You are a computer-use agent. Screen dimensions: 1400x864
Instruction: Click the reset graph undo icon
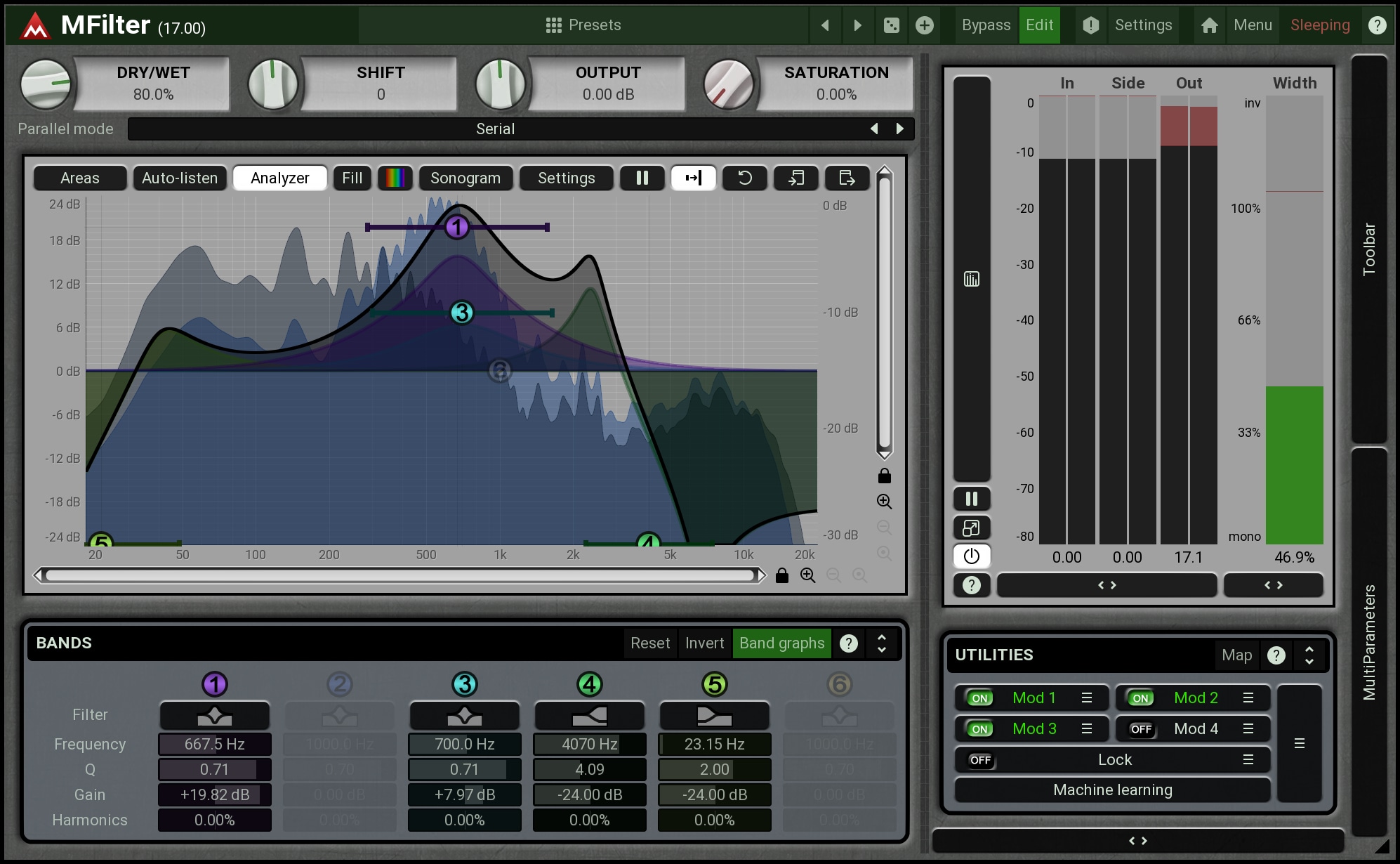[x=744, y=178]
